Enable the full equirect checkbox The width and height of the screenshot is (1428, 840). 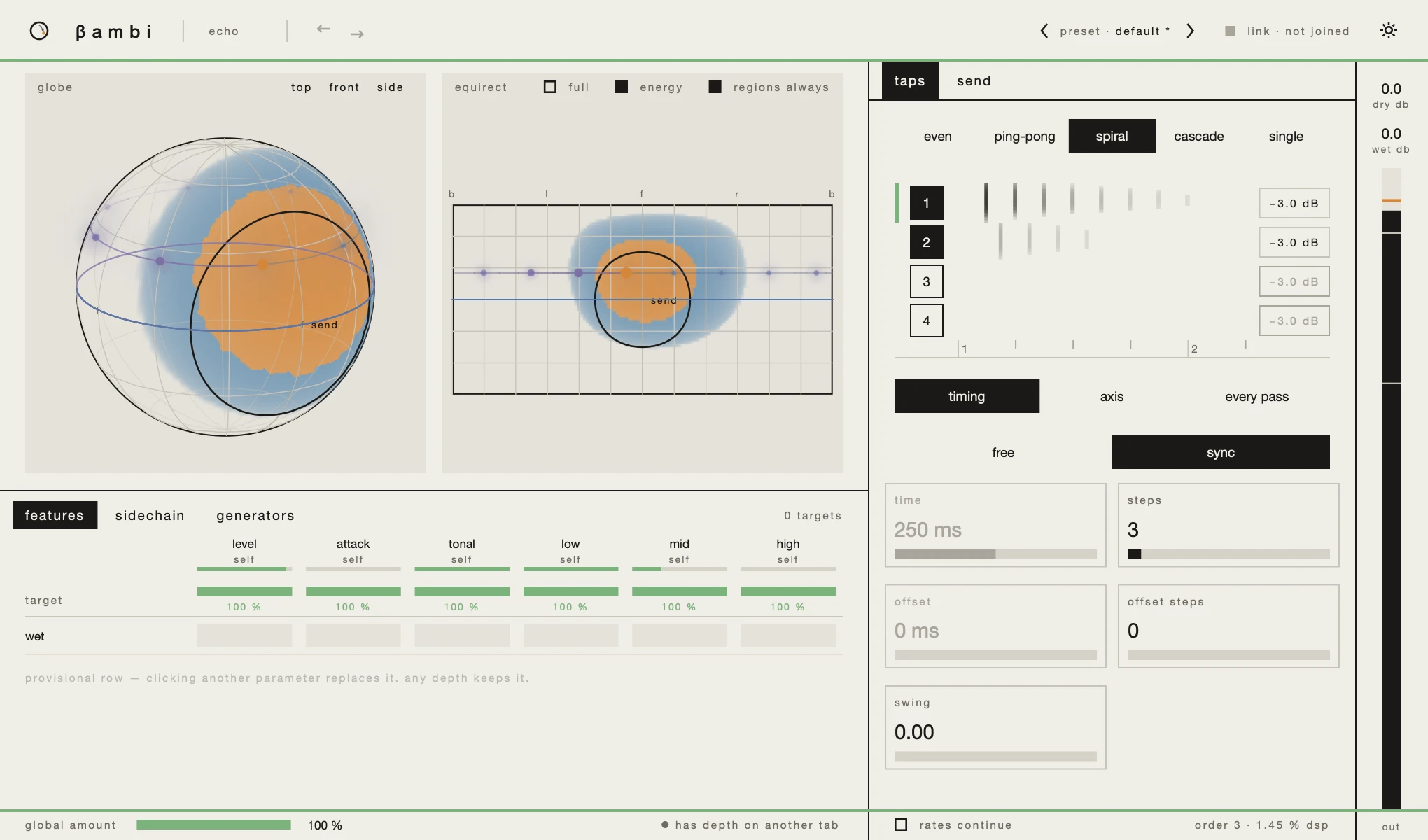[550, 87]
